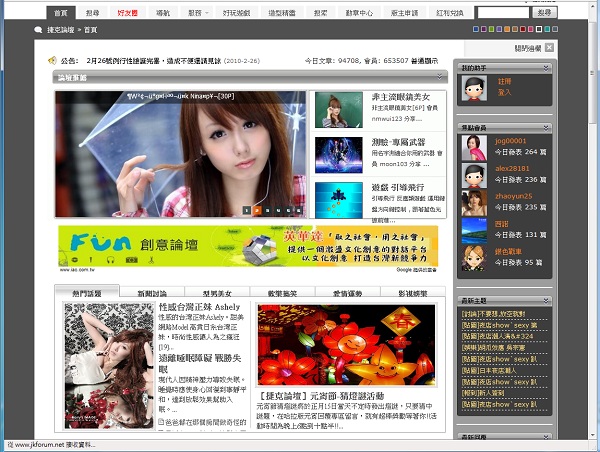Switch to the 歡樂搞笑 tab
600x452 pixels.
[x=282, y=294]
